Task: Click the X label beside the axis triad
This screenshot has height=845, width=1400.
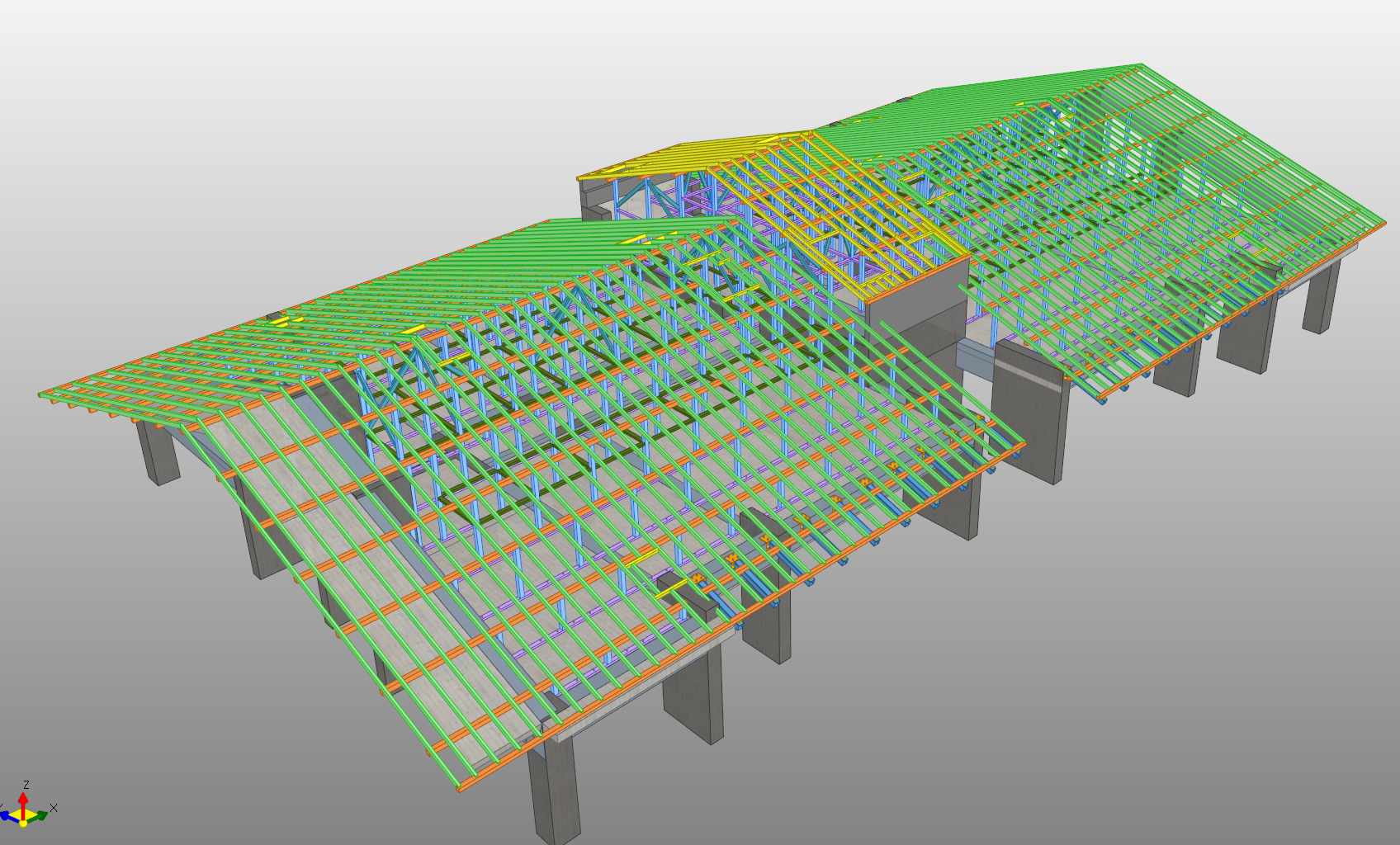Action: 54,808
